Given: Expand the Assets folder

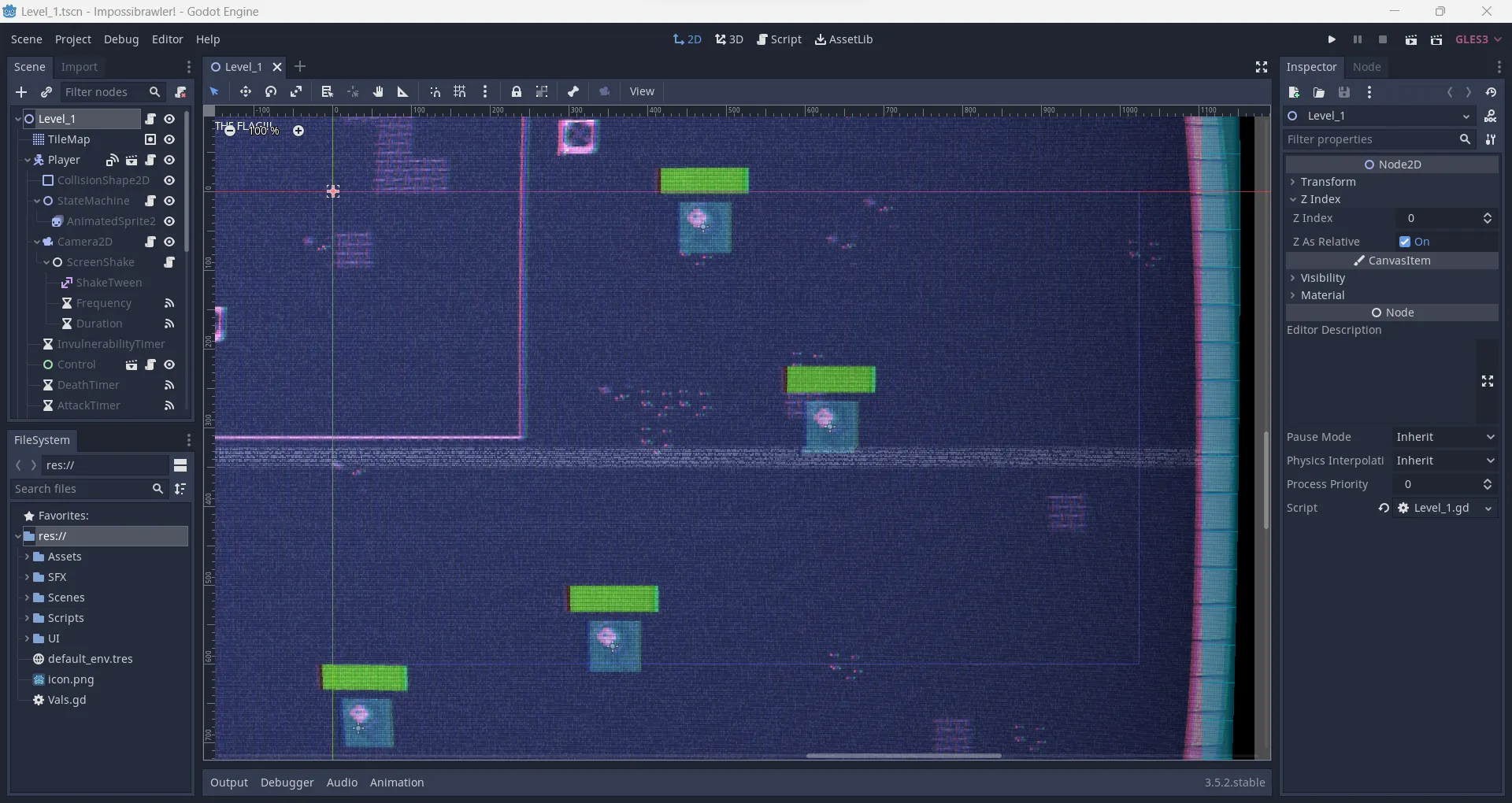Looking at the screenshot, I should pos(27,557).
